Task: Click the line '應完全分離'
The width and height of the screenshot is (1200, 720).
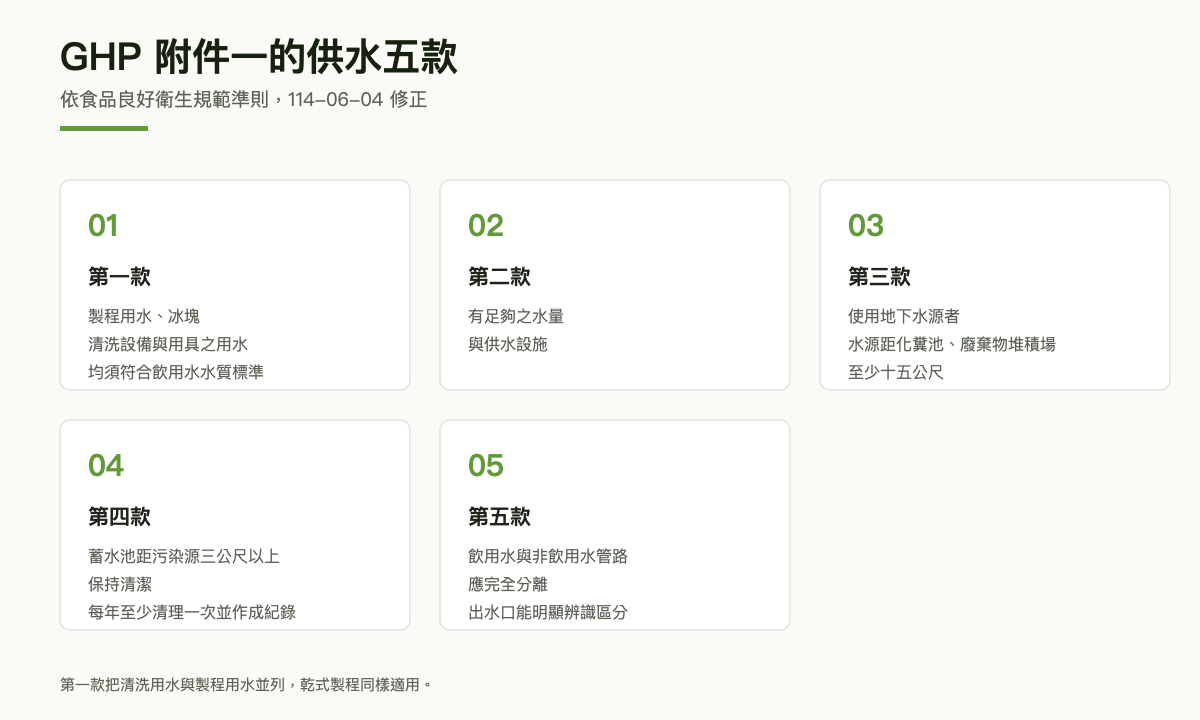Action: point(508,584)
